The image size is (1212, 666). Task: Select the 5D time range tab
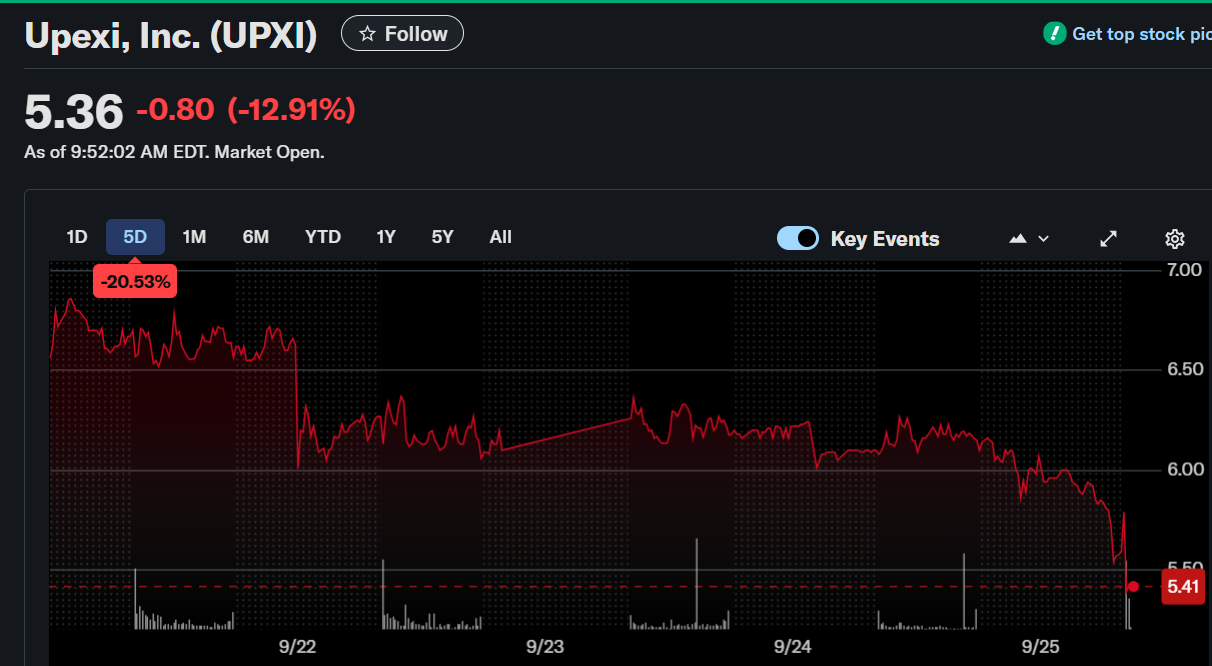135,237
